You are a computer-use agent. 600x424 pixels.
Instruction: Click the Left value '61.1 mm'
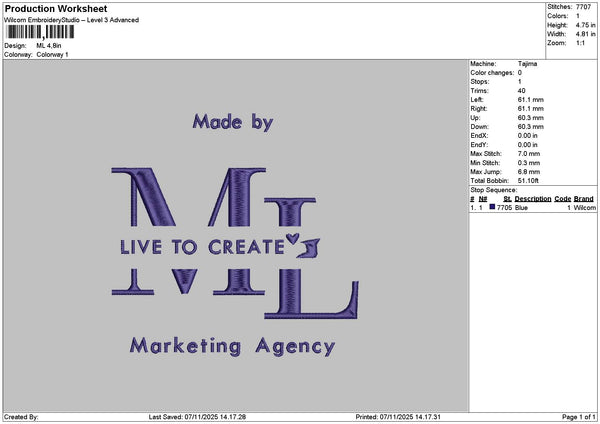coord(530,100)
